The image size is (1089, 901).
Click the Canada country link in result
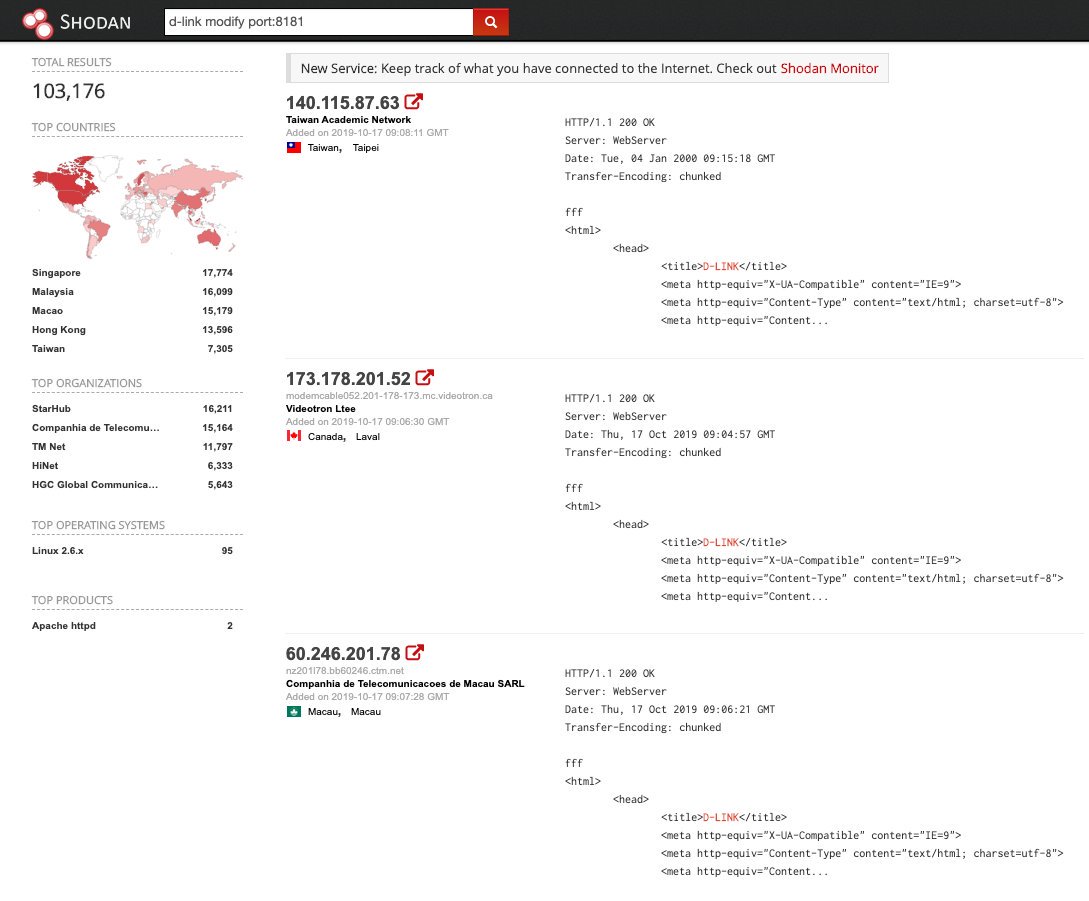coord(326,436)
